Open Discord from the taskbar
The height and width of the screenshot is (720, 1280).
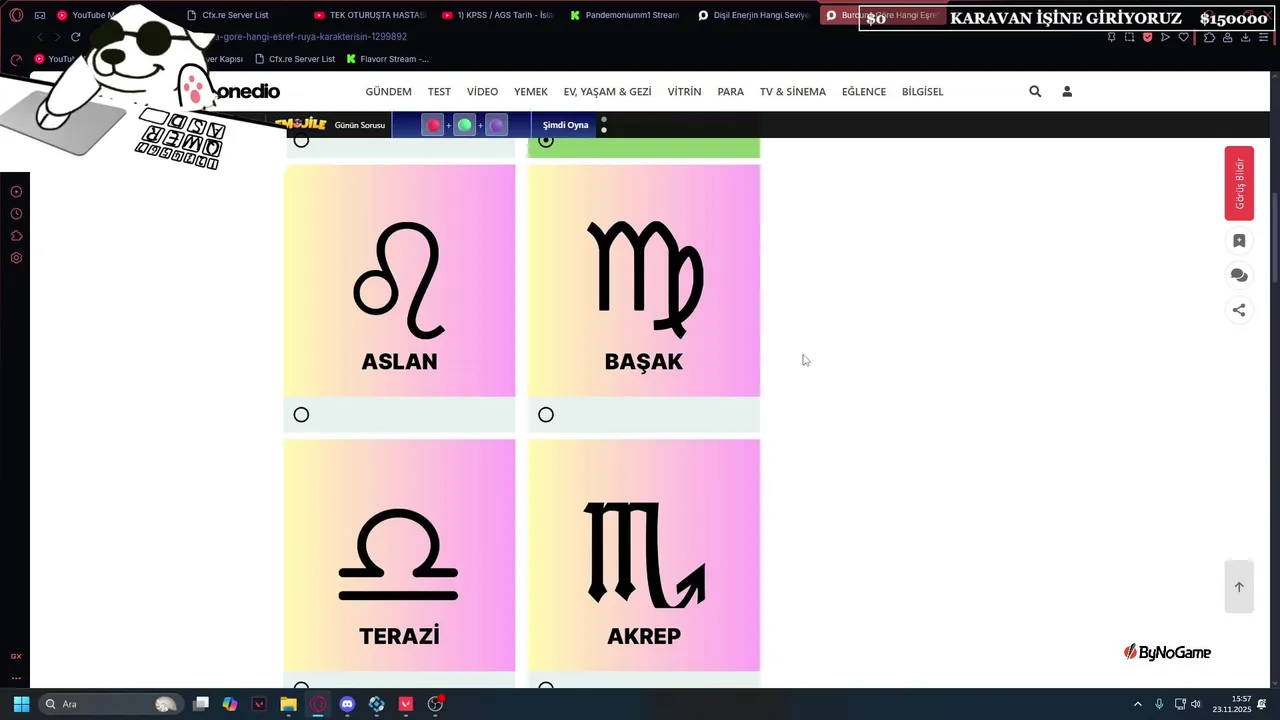pos(347,704)
